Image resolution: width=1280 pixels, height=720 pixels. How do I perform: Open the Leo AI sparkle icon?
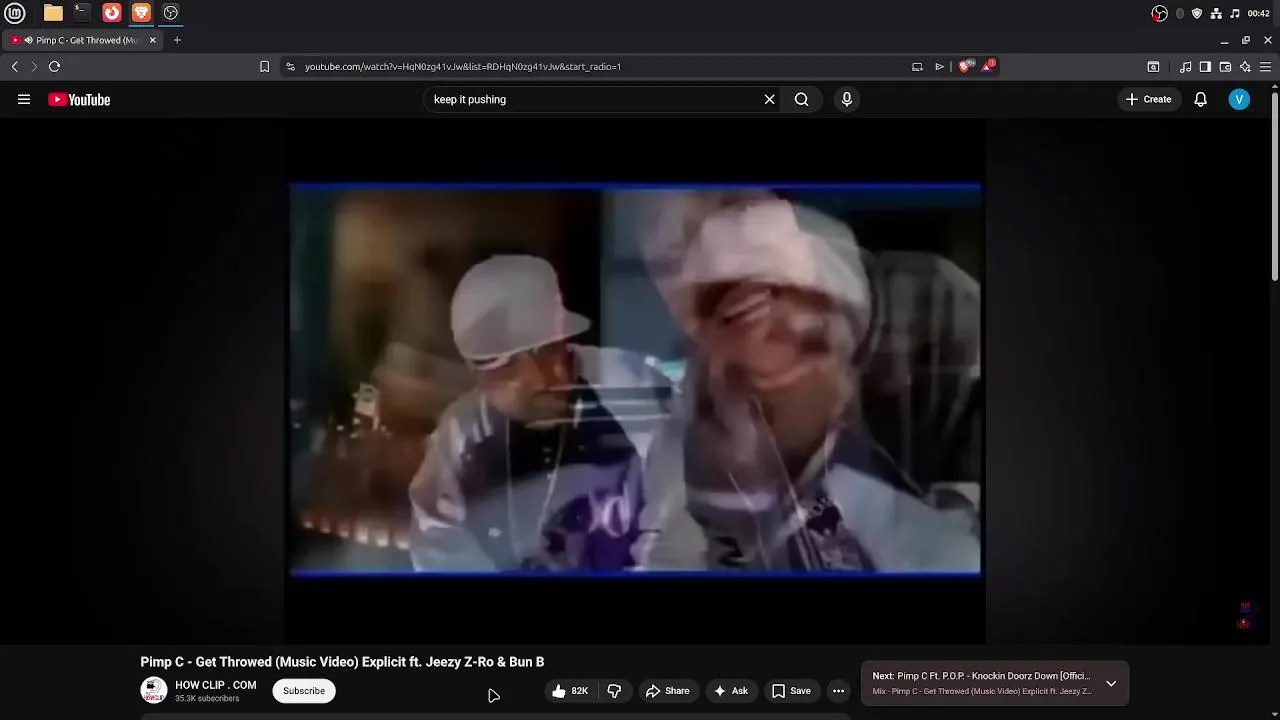[1245, 67]
